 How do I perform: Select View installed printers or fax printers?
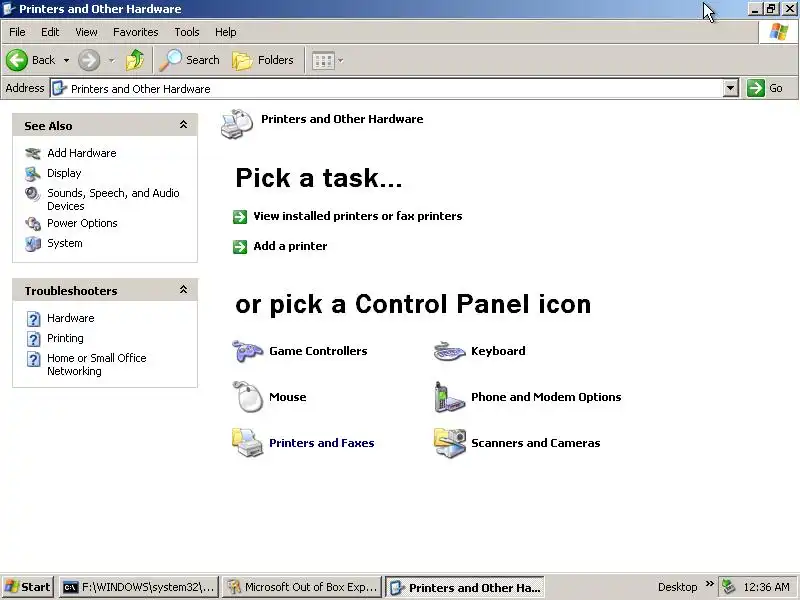[x=358, y=216]
